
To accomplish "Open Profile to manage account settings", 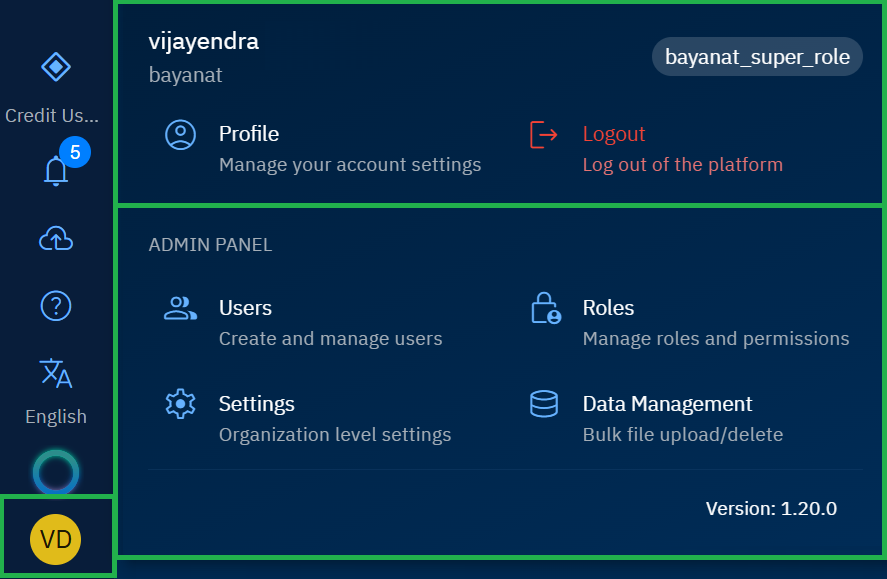I will pyautogui.click(x=248, y=133).
